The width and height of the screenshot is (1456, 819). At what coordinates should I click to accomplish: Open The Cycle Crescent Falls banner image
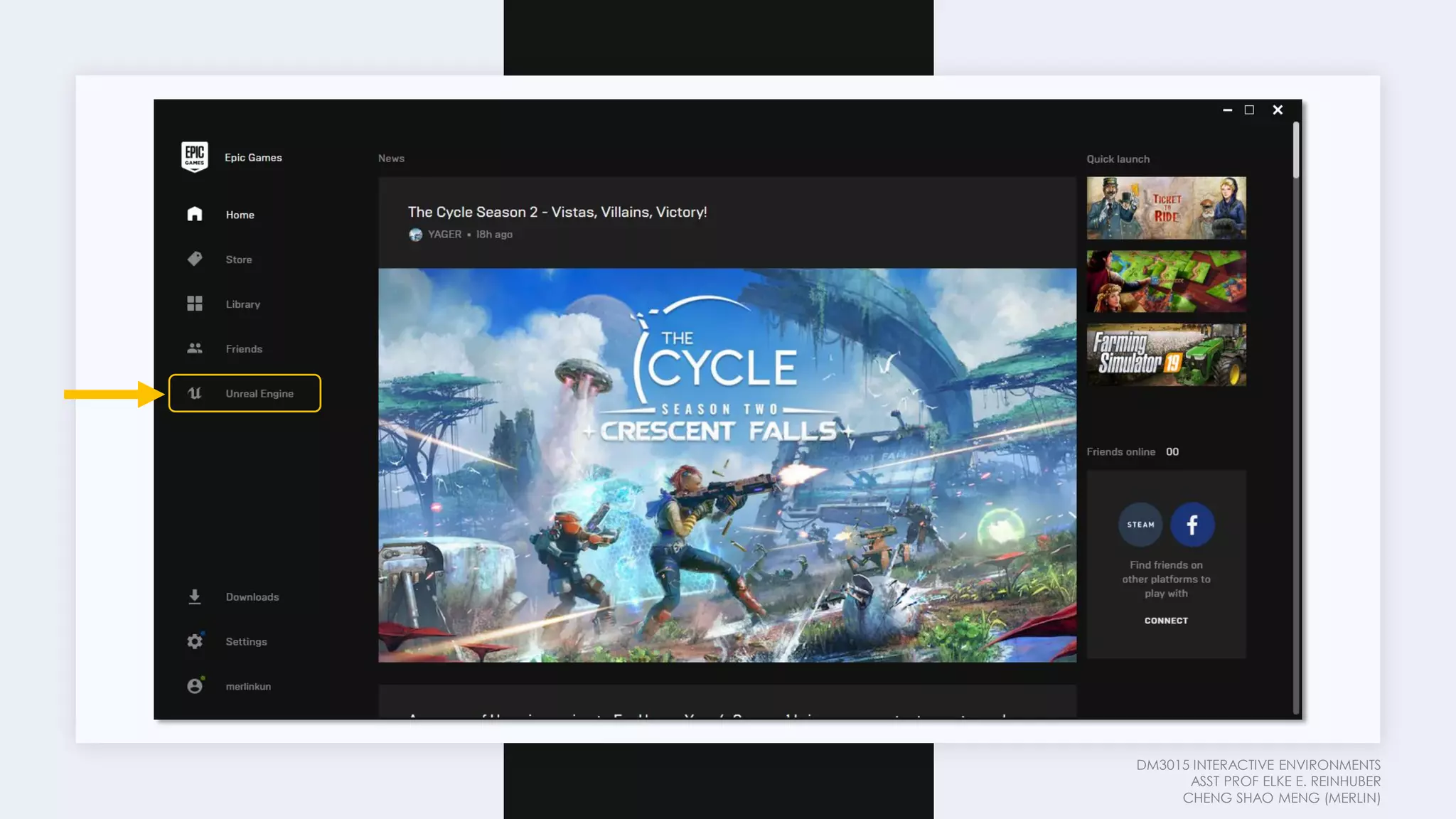[x=727, y=465]
